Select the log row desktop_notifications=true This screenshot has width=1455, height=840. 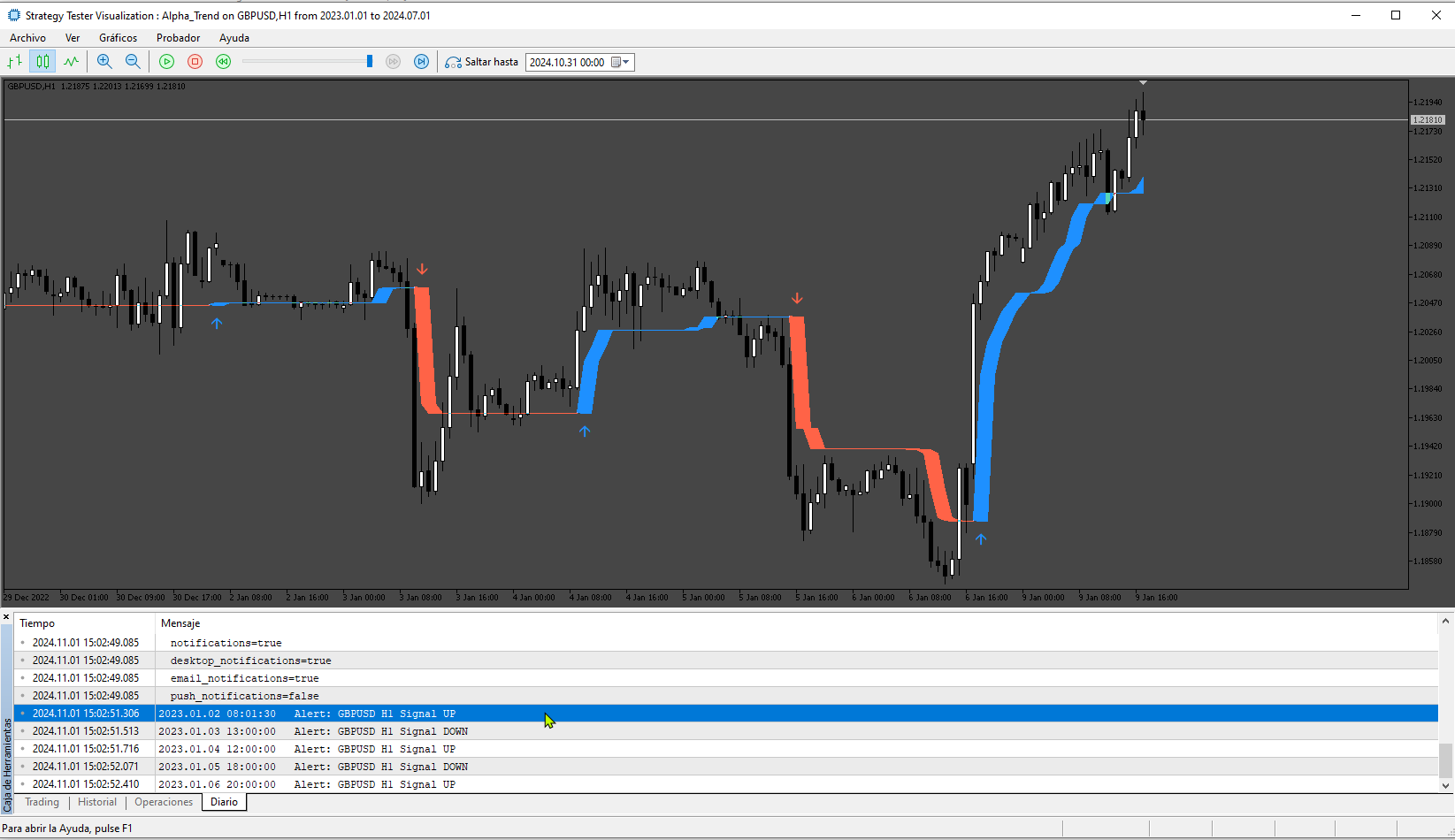pos(726,661)
